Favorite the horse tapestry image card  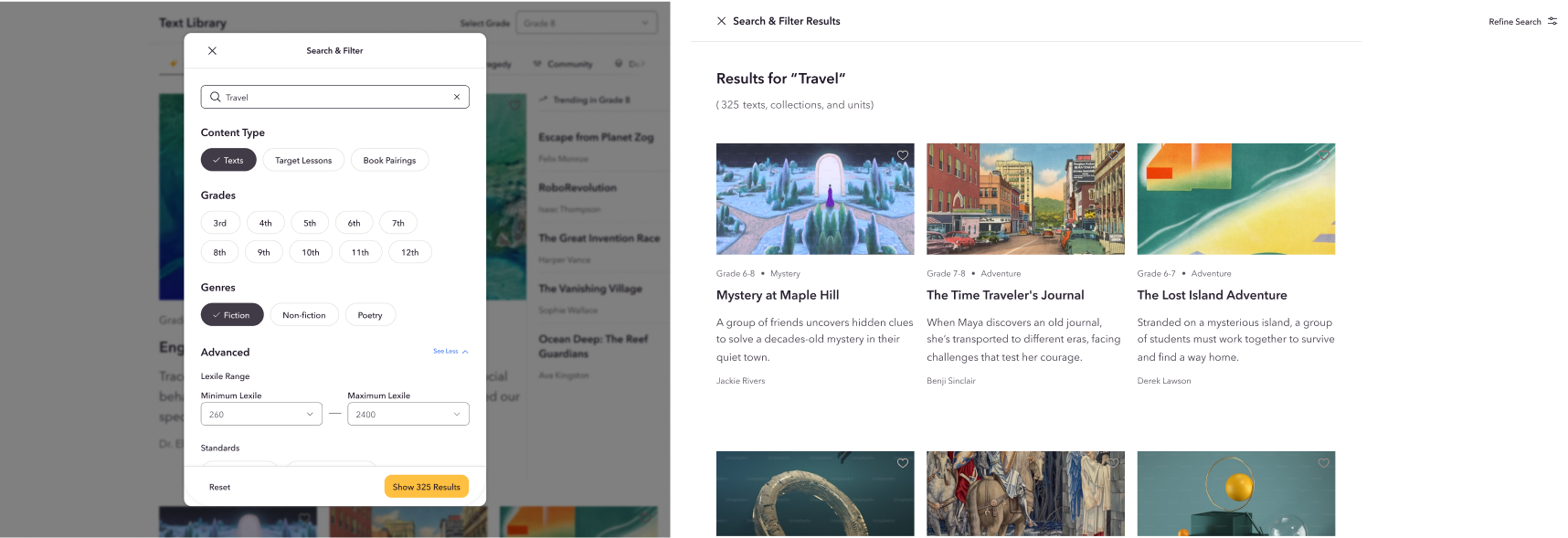[x=1113, y=463]
